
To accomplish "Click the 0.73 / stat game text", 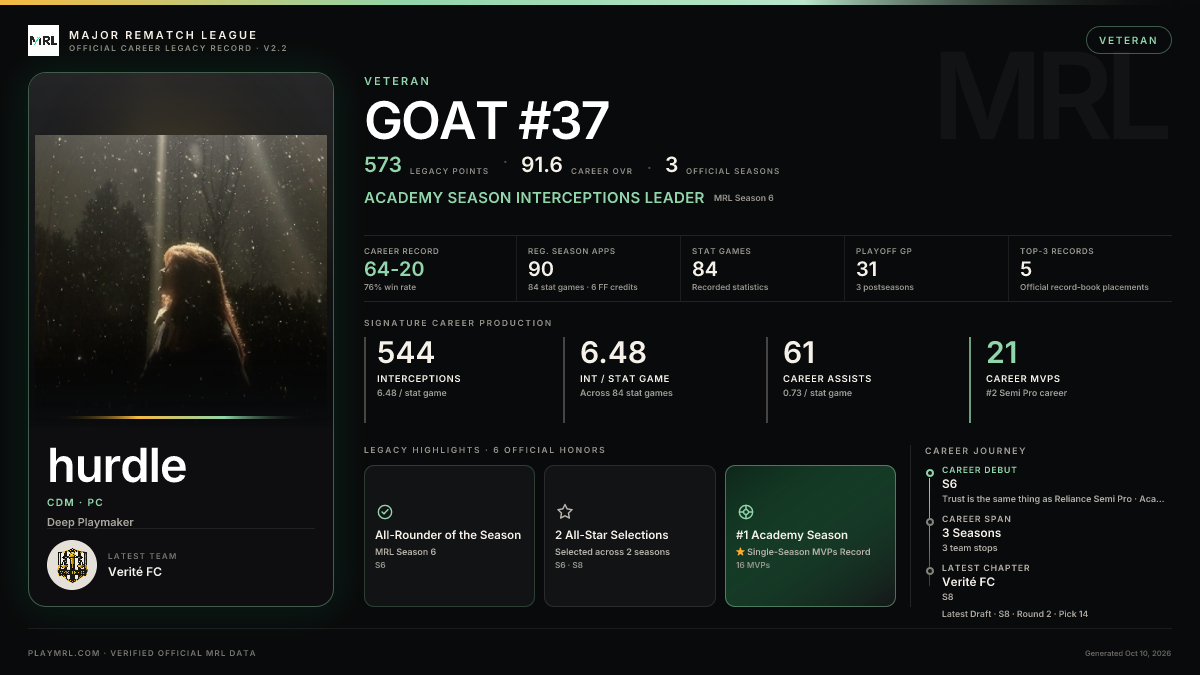I will 817,393.
